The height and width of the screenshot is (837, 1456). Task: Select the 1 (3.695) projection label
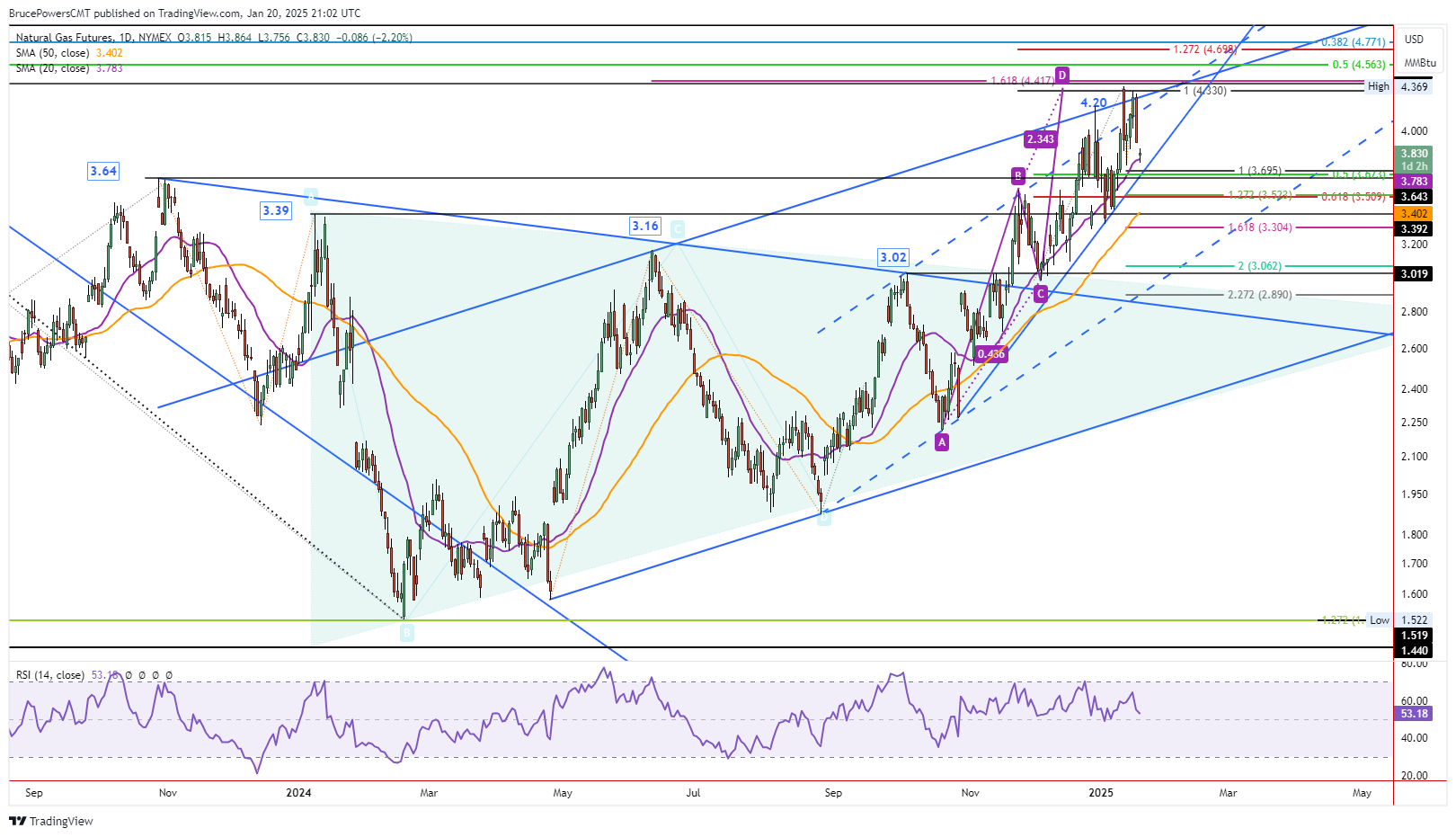(x=1260, y=171)
